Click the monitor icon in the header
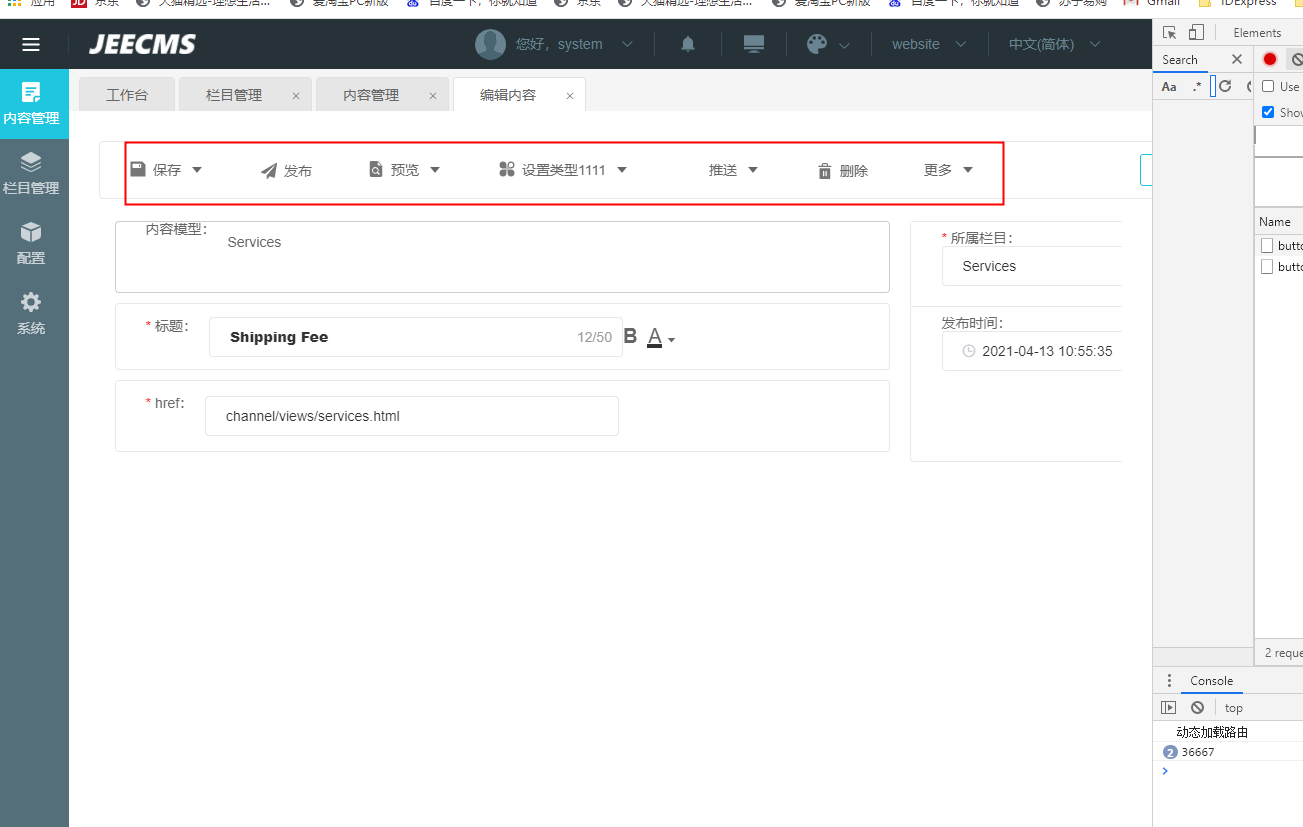Image resolution: width=1303 pixels, height=827 pixels. (754, 44)
